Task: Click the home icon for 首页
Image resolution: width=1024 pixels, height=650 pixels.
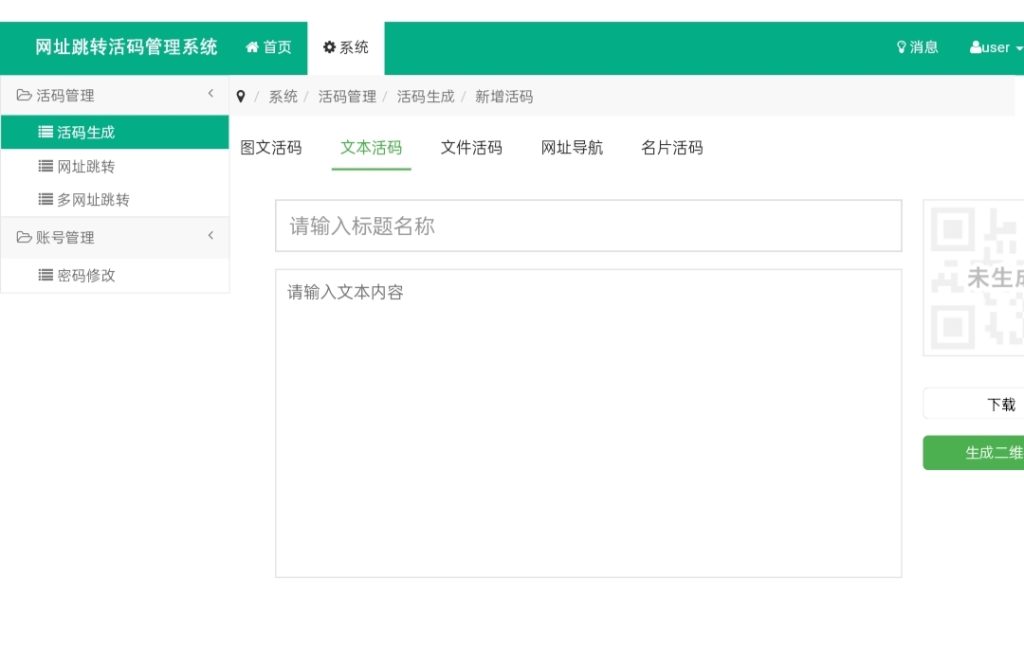Action: coord(252,47)
